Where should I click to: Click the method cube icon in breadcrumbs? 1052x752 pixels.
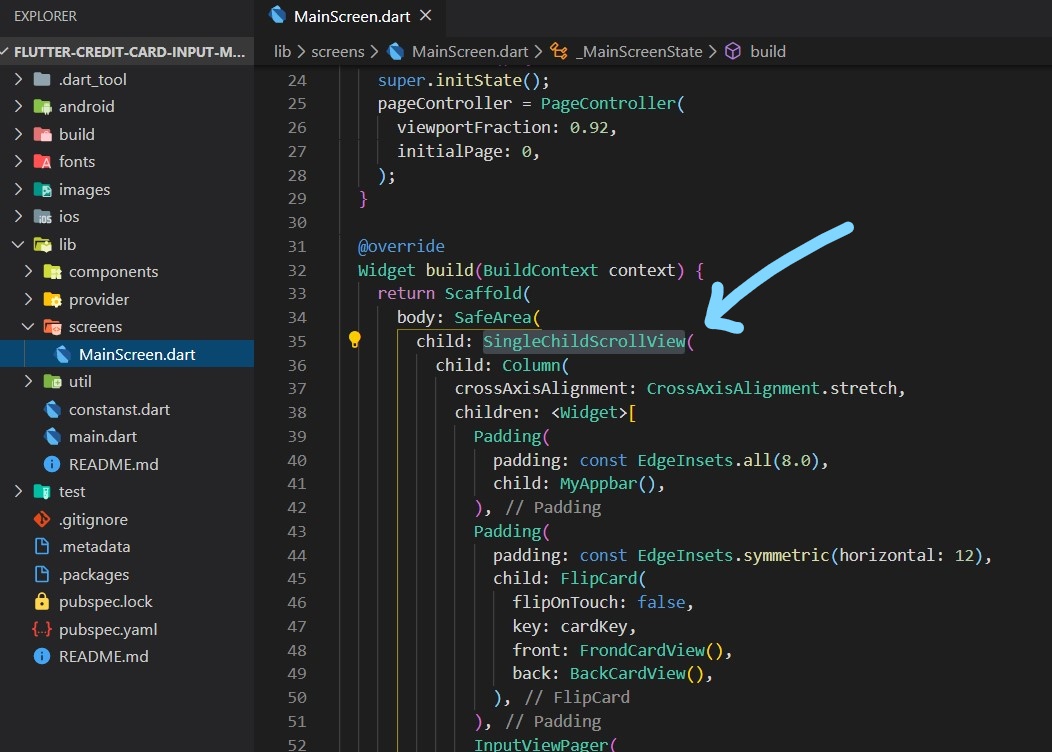coord(733,51)
